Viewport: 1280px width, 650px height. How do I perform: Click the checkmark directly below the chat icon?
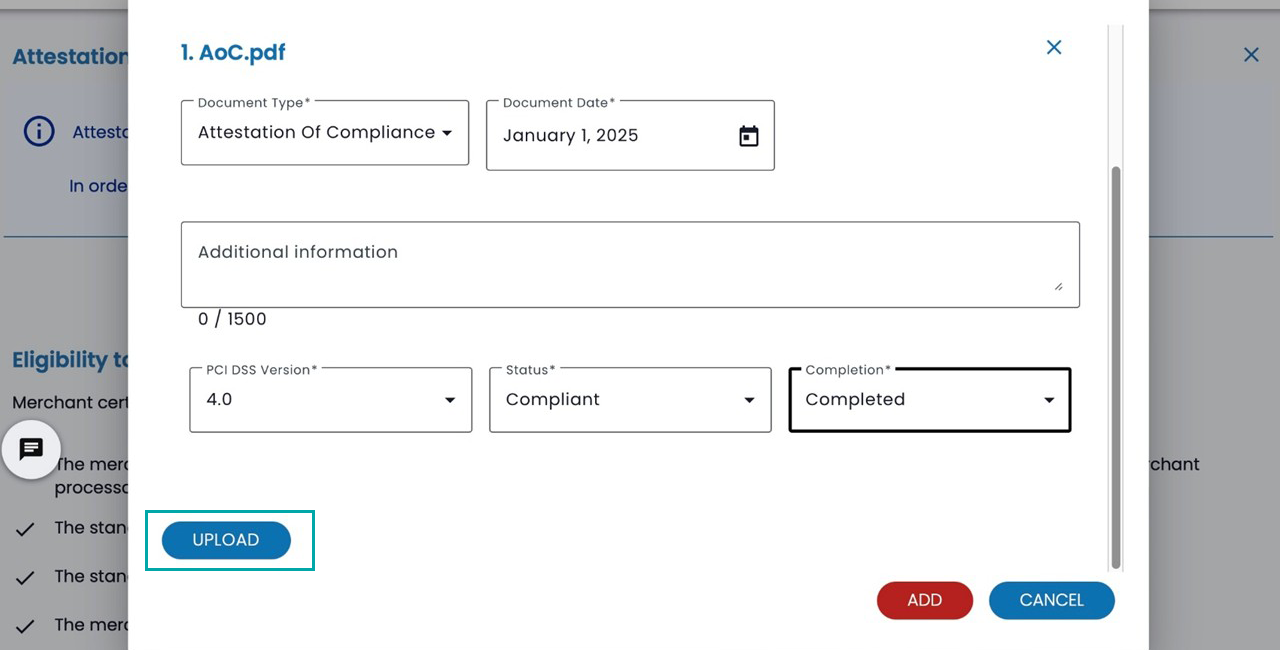pyautogui.click(x=26, y=529)
